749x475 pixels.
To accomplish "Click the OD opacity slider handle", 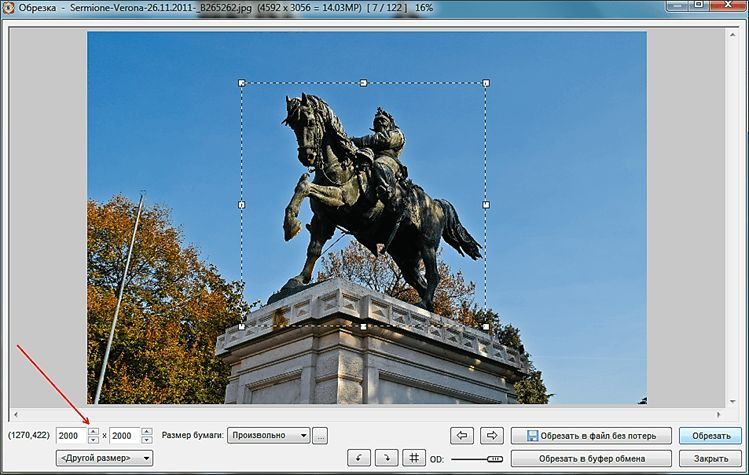I will tap(495, 459).
